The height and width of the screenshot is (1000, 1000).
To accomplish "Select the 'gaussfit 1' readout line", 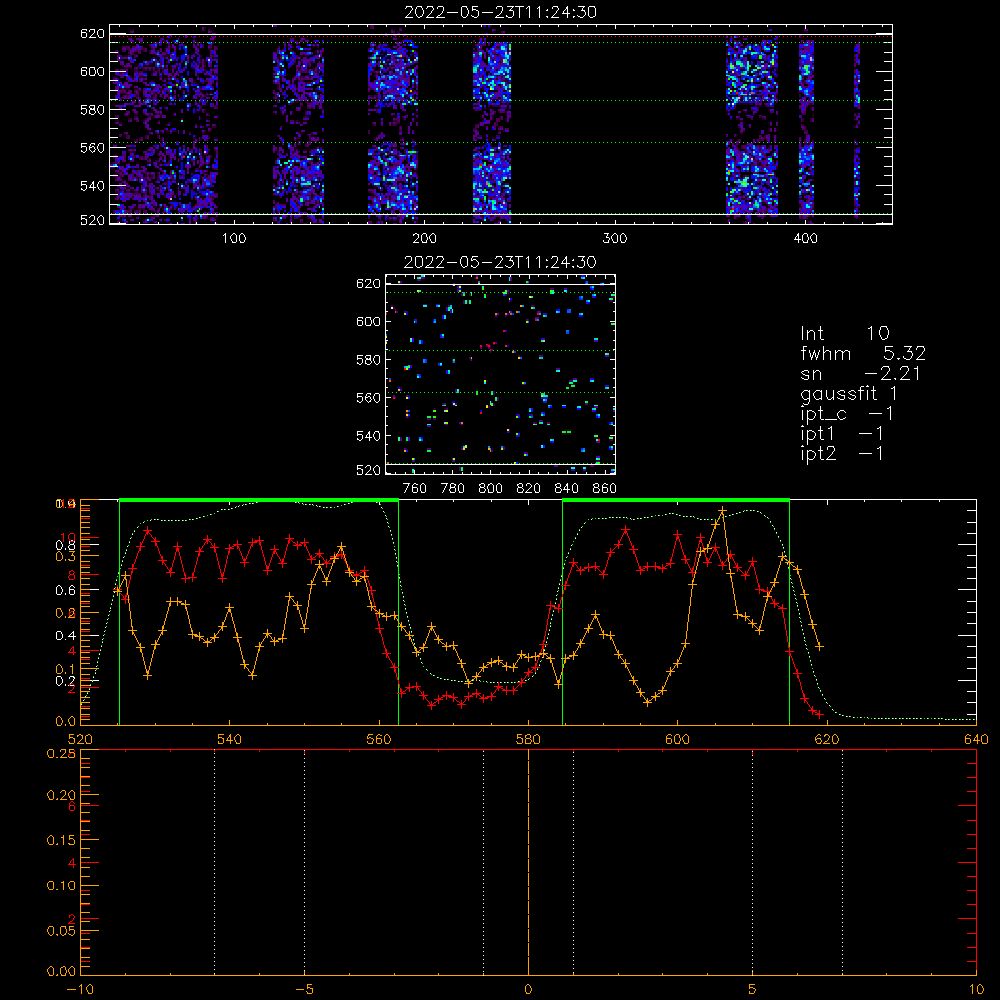I will click(849, 393).
